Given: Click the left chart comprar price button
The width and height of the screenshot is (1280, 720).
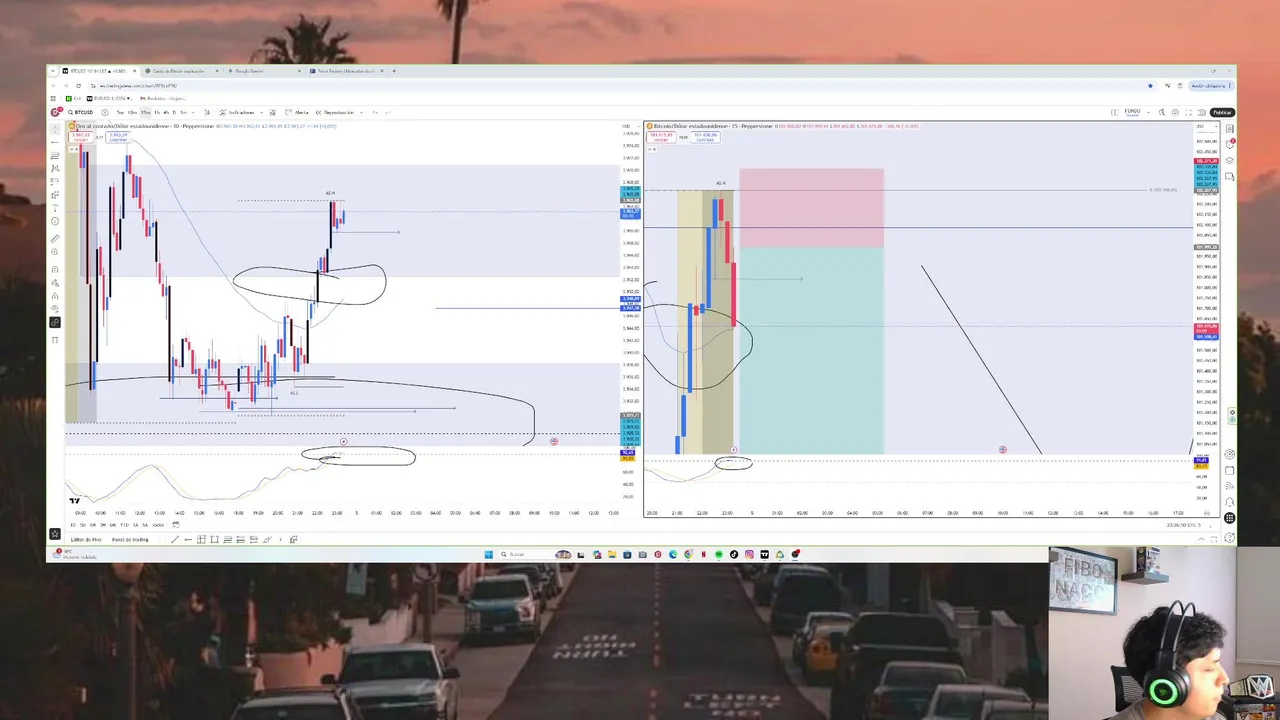Looking at the screenshot, I should point(118,137).
